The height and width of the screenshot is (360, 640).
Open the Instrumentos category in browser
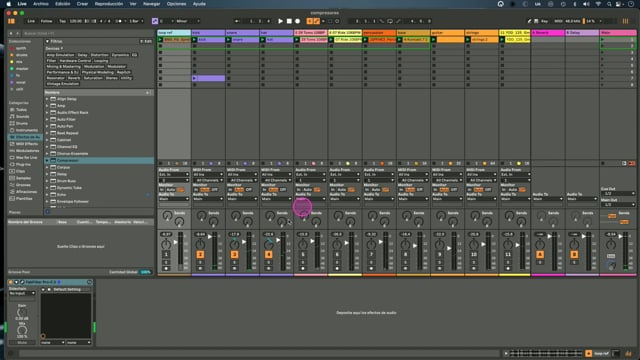[24, 130]
